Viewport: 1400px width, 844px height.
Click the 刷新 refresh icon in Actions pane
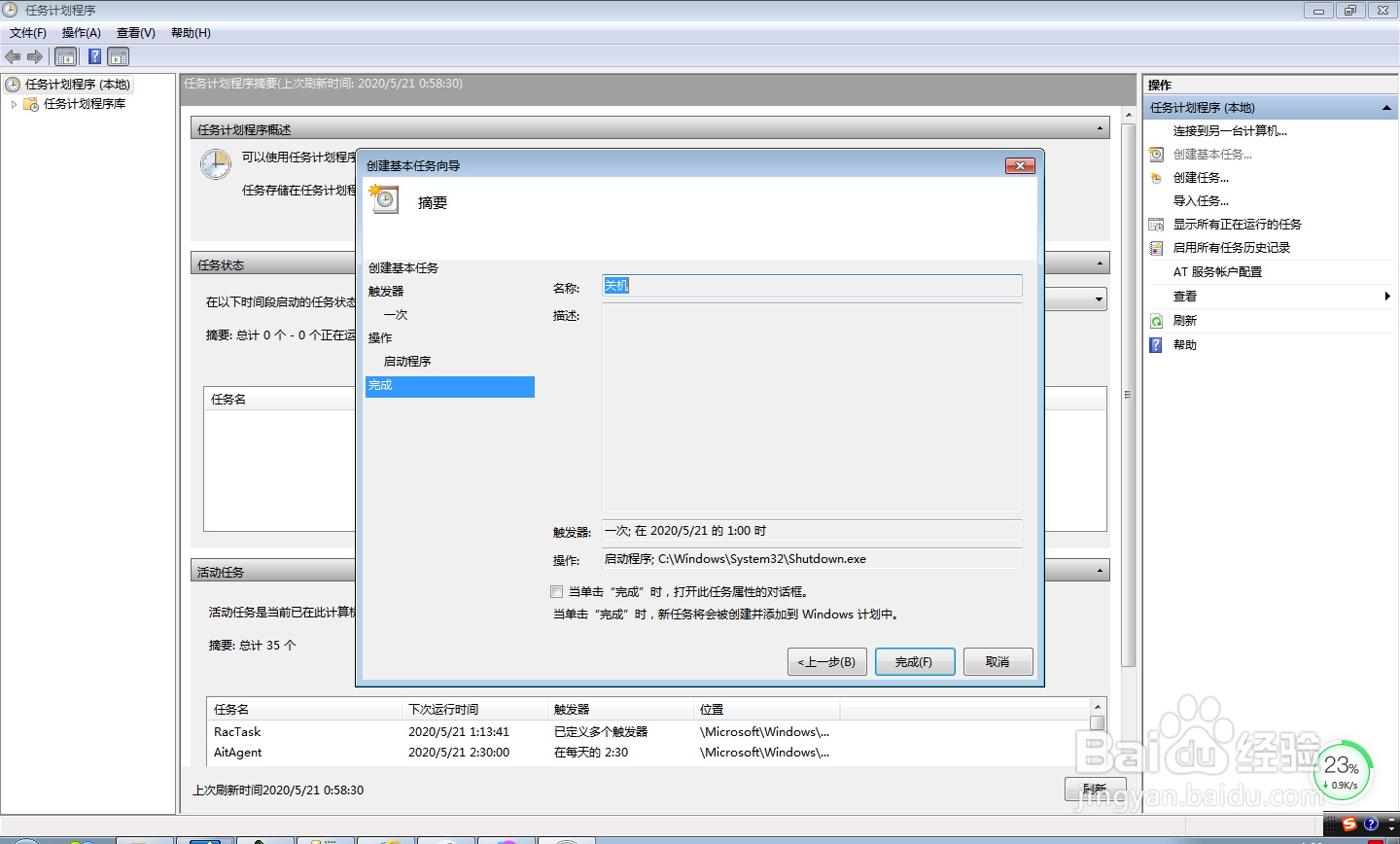(1157, 320)
